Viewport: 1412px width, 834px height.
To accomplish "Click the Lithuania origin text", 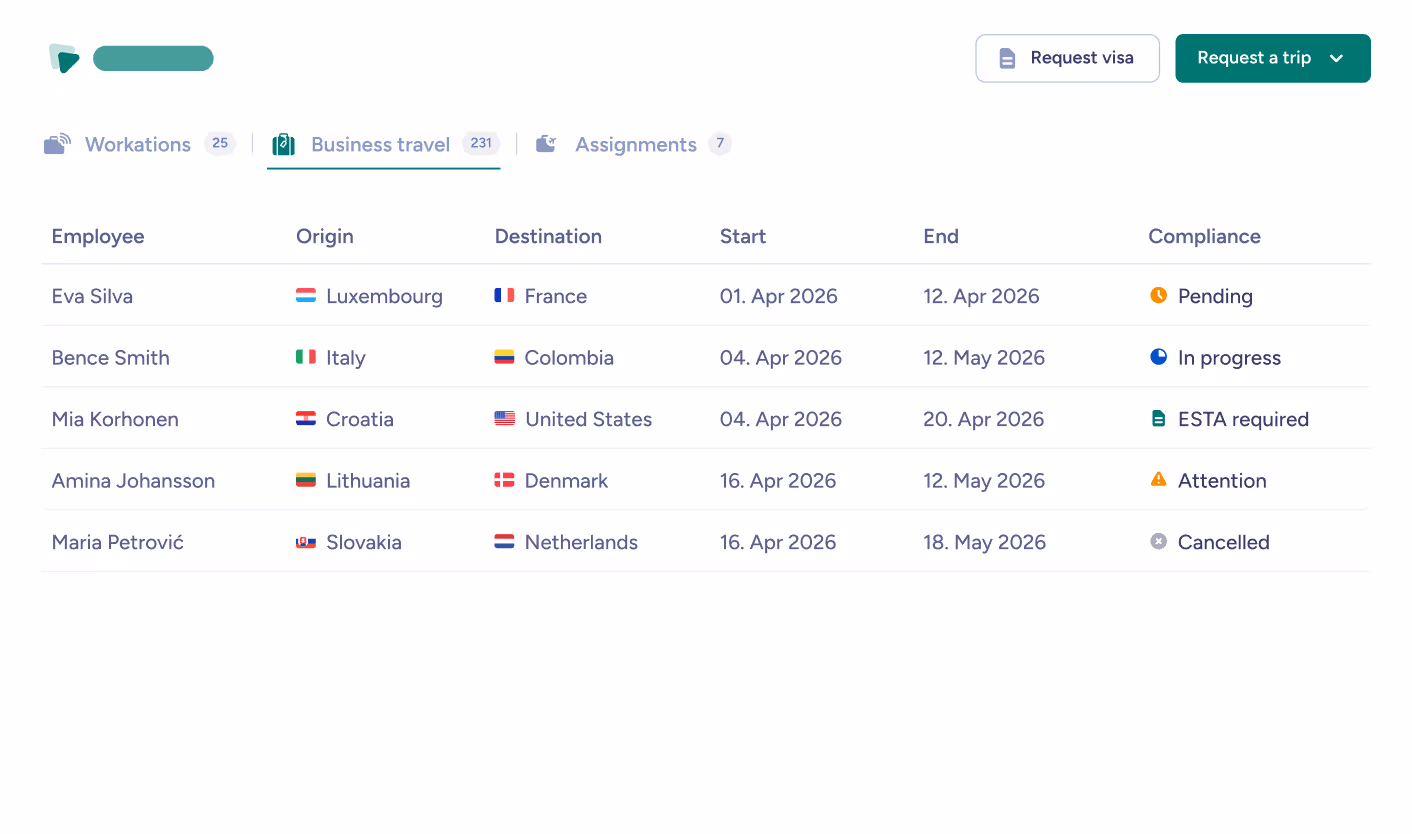I will [368, 480].
